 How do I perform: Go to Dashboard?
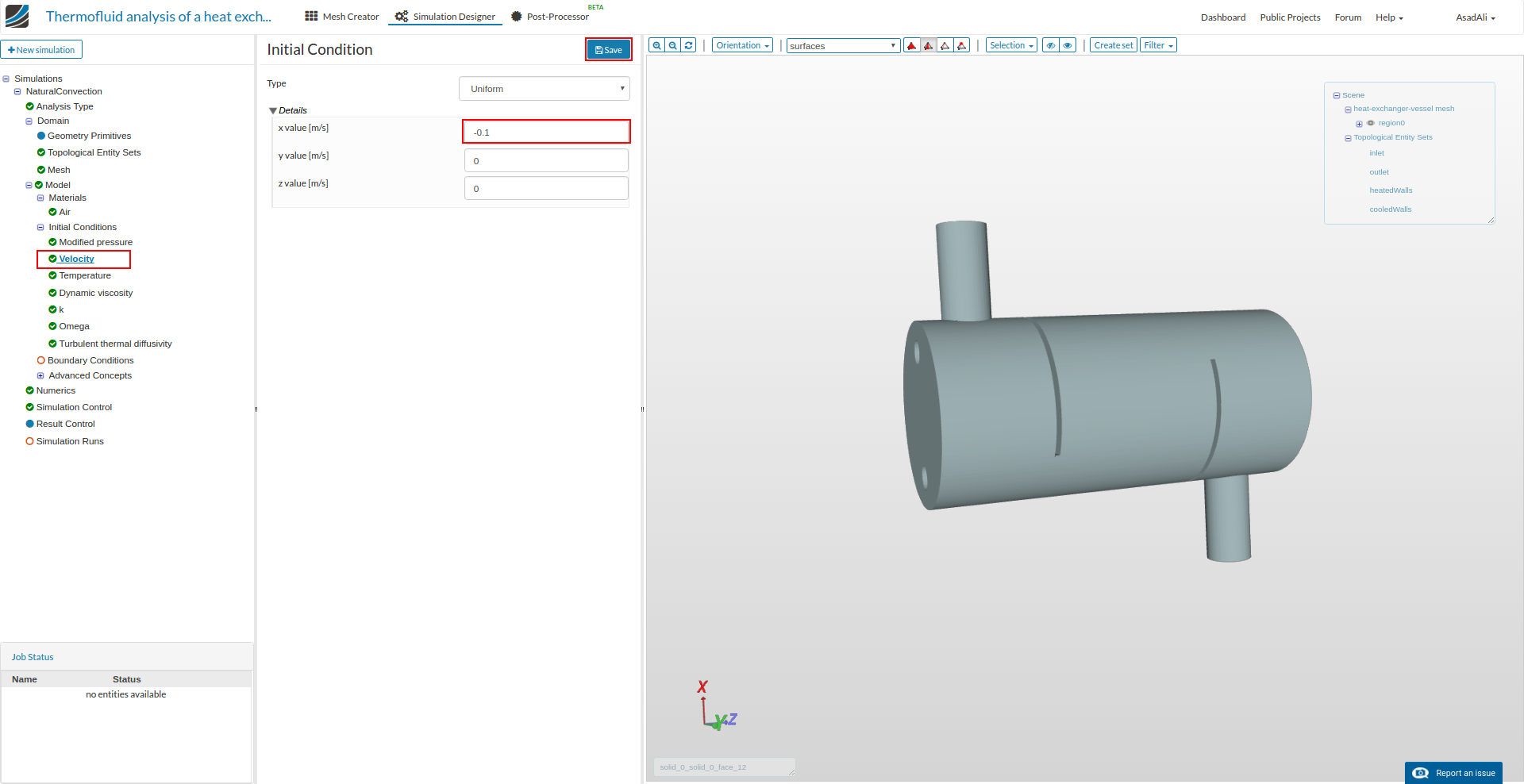pos(1223,17)
